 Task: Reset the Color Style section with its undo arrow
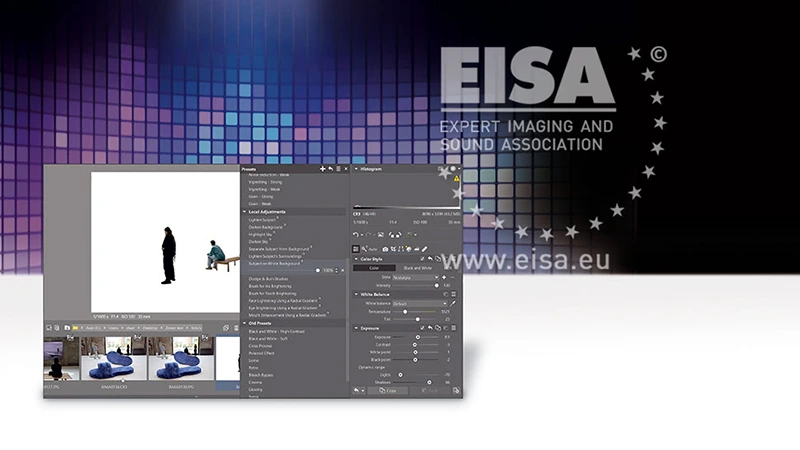(x=430, y=259)
